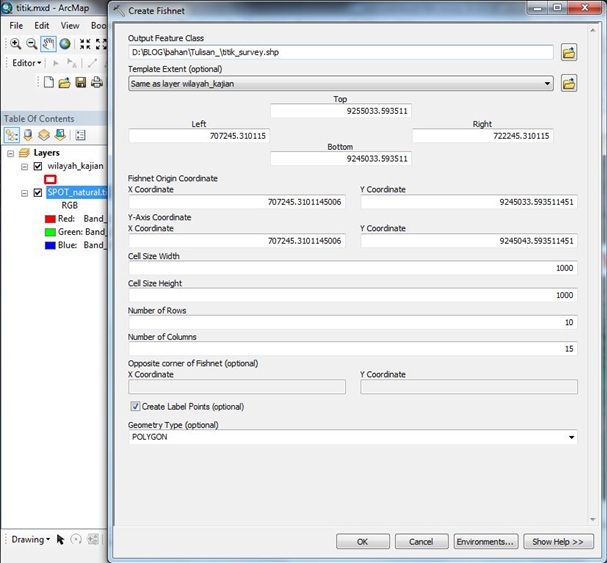Click the red wilayah_kajian symbol swatch
This screenshot has height=563, width=607.
(x=50, y=179)
